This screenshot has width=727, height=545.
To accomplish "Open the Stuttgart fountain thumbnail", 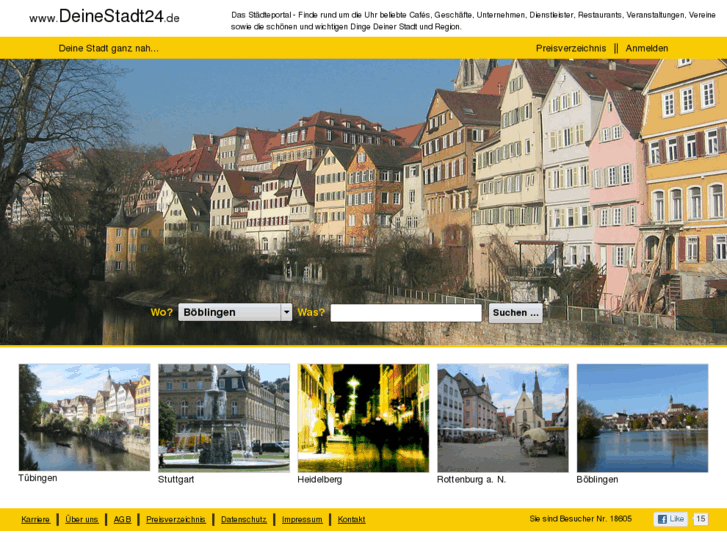I will [x=224, y=418].
